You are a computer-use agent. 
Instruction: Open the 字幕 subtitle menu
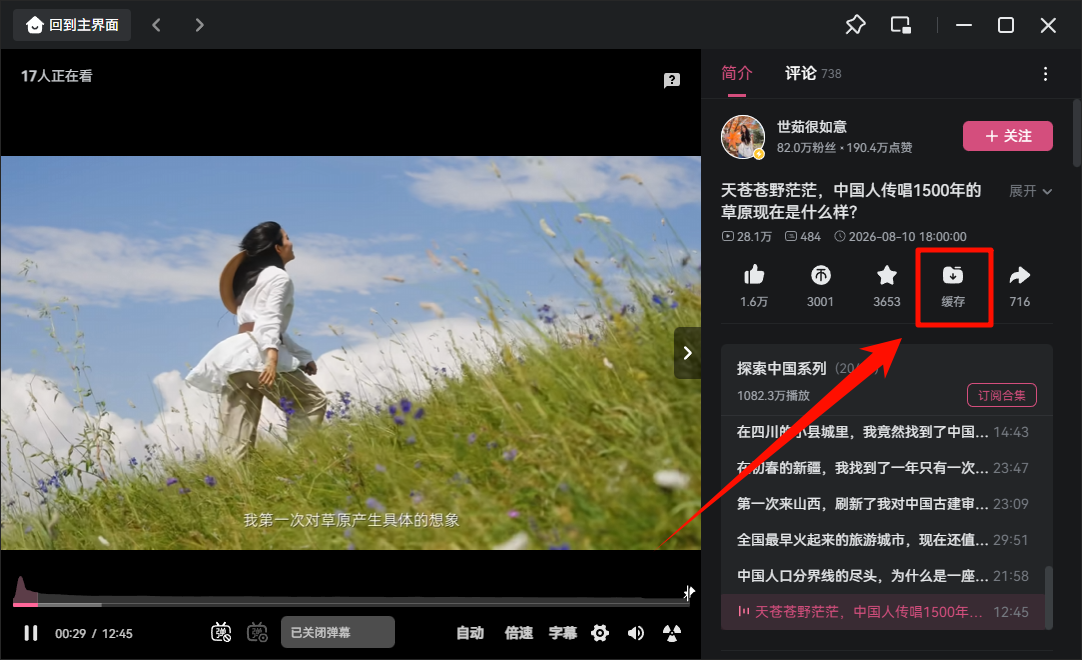[562, 633]
